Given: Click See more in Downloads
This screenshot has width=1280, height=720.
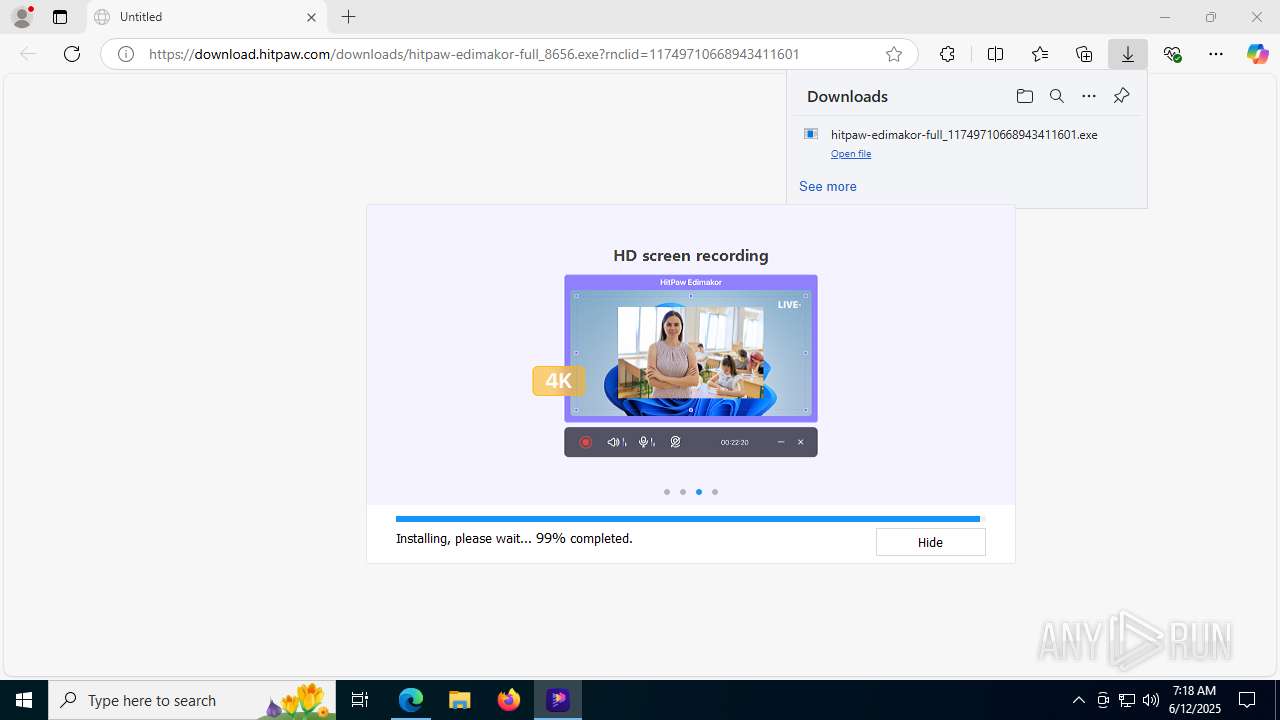Looking at the screenshot, I should pyautogui.click(x=827, y=186).
